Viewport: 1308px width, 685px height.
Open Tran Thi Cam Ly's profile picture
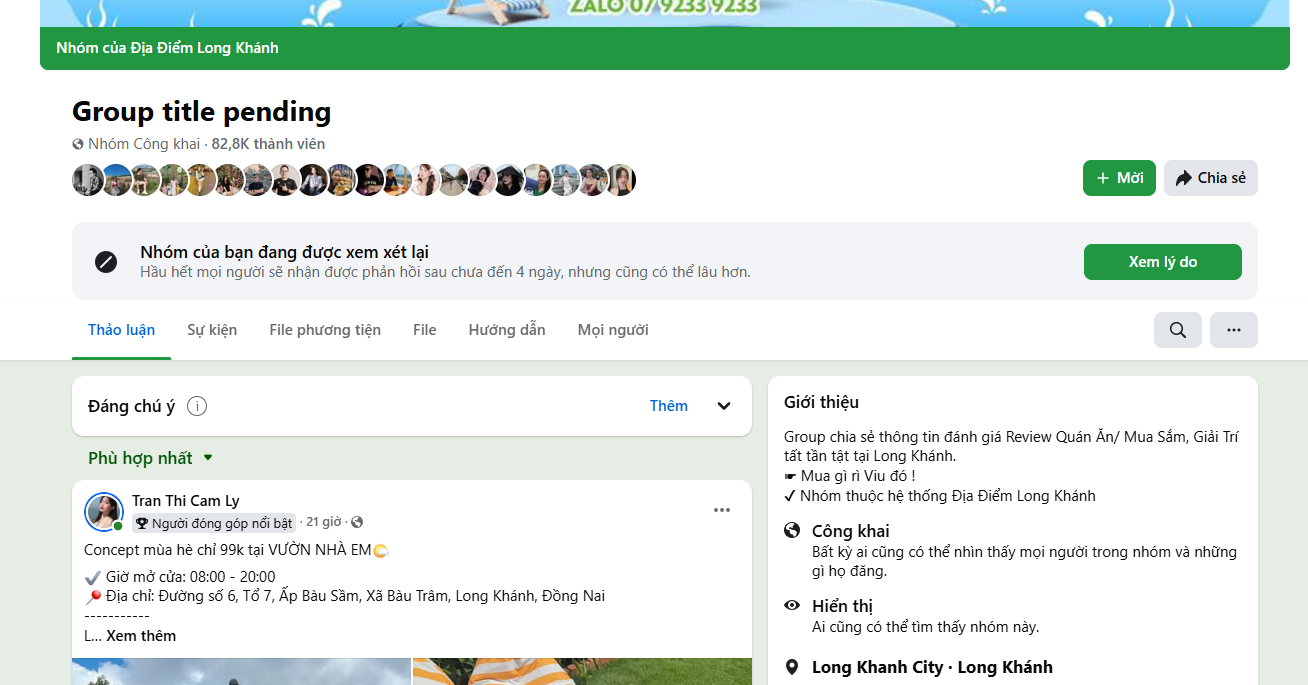pyautogui.click(x=102, y=511)
